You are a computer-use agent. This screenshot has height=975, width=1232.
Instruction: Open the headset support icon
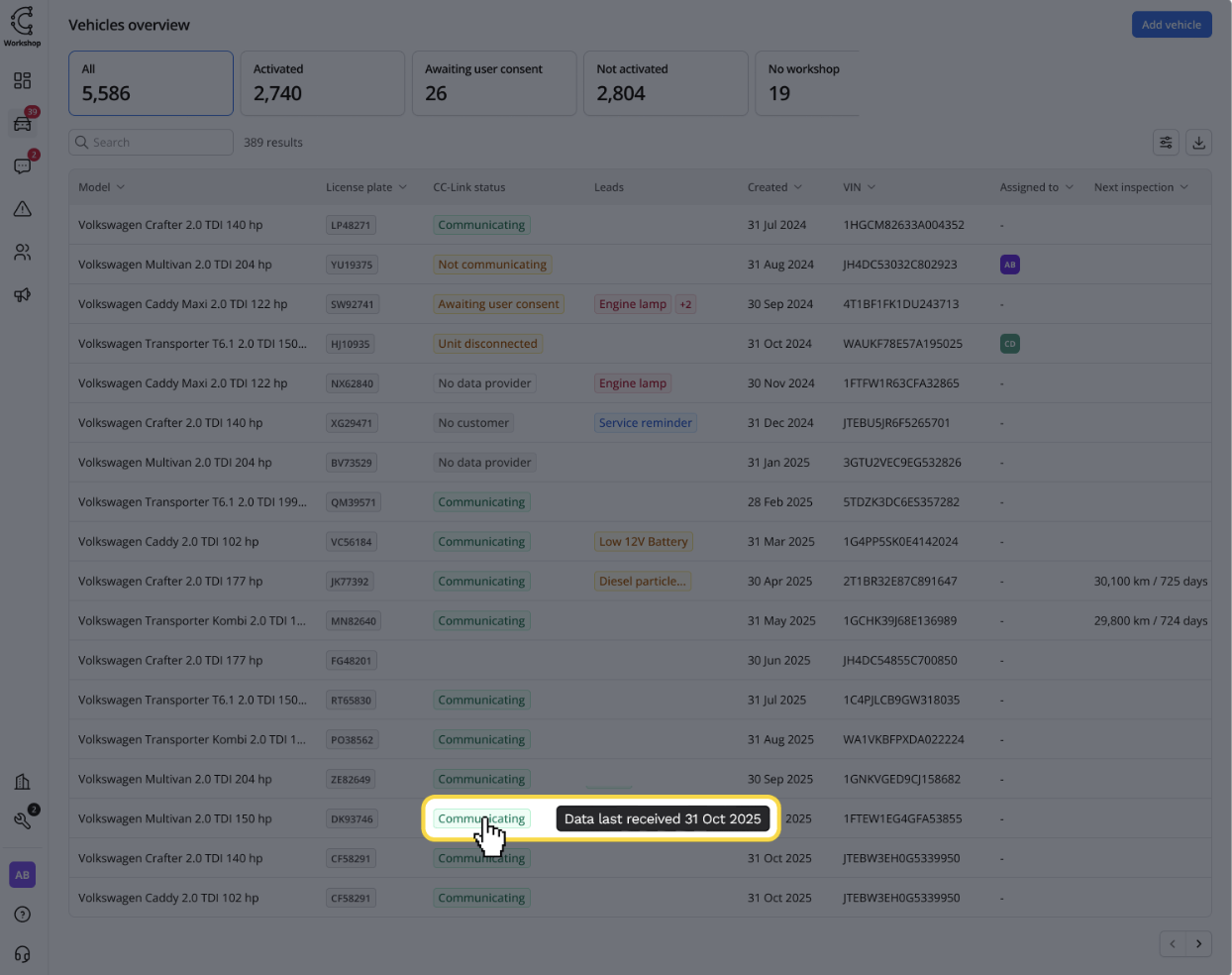(x=22, y=954)
